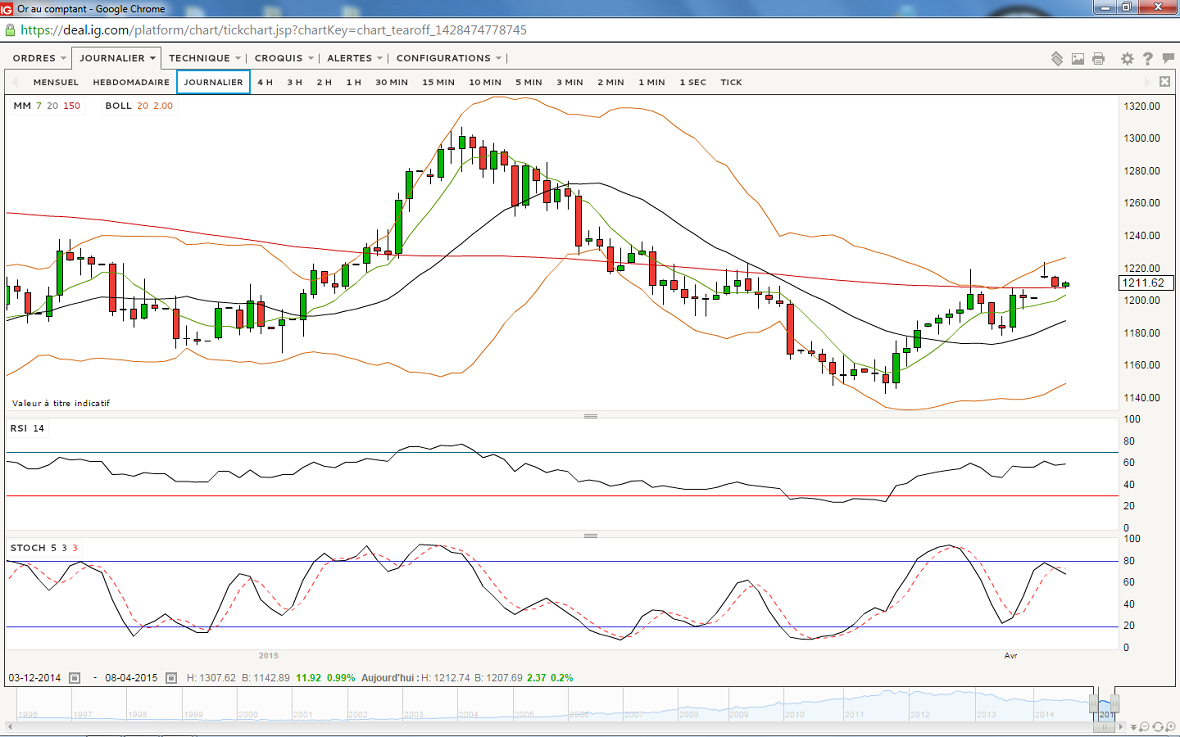Expand the CONFIGURATIONS dropdown
Screen dimensions: 1180x737
449,58
